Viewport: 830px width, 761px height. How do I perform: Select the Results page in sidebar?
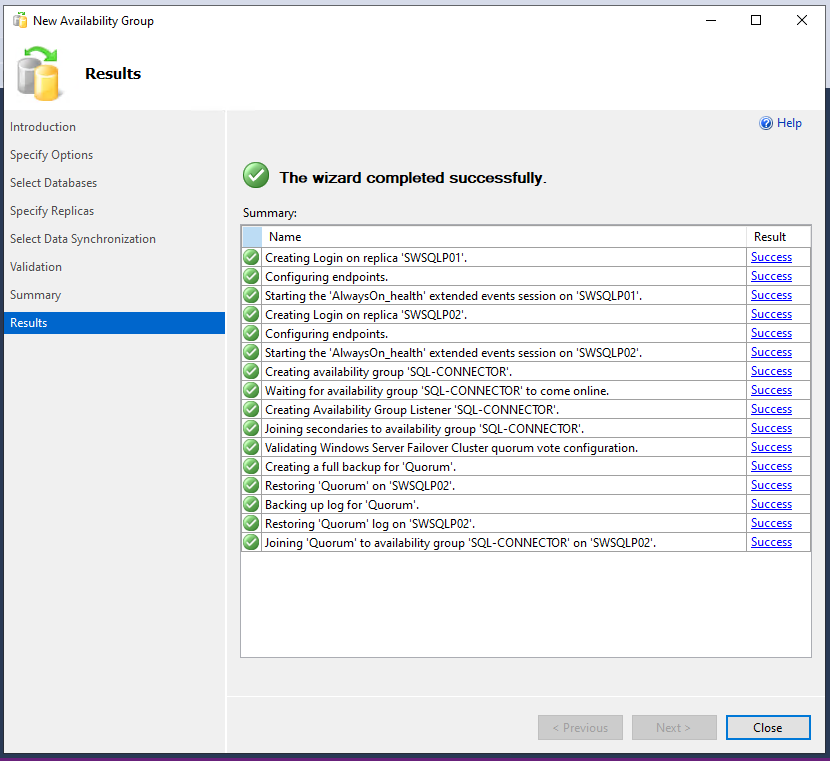(x=114, y=323)
